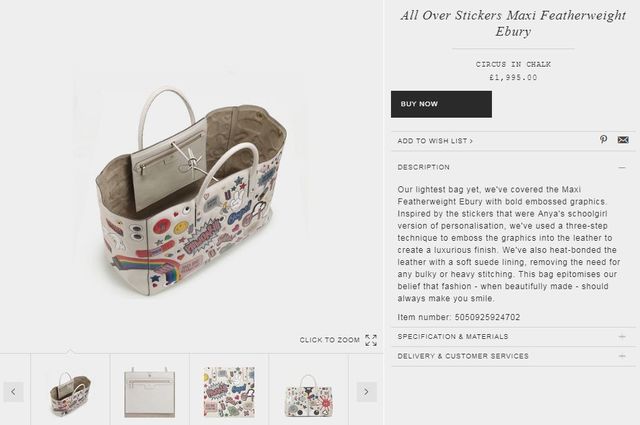Click the £1,995.00 price text
This screenshot has width=640, height=425.
tap(513, 77)
